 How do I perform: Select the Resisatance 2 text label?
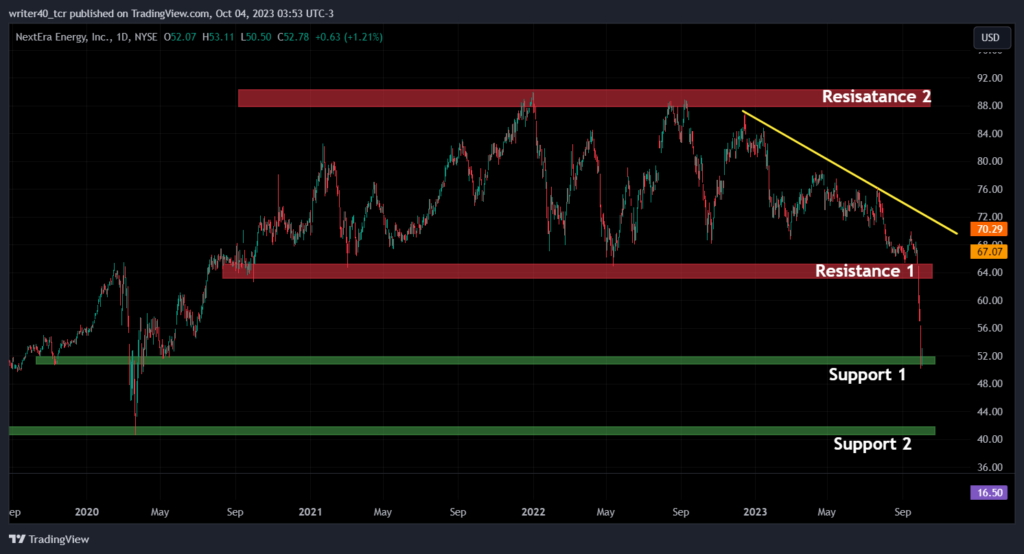pos(876,97)
